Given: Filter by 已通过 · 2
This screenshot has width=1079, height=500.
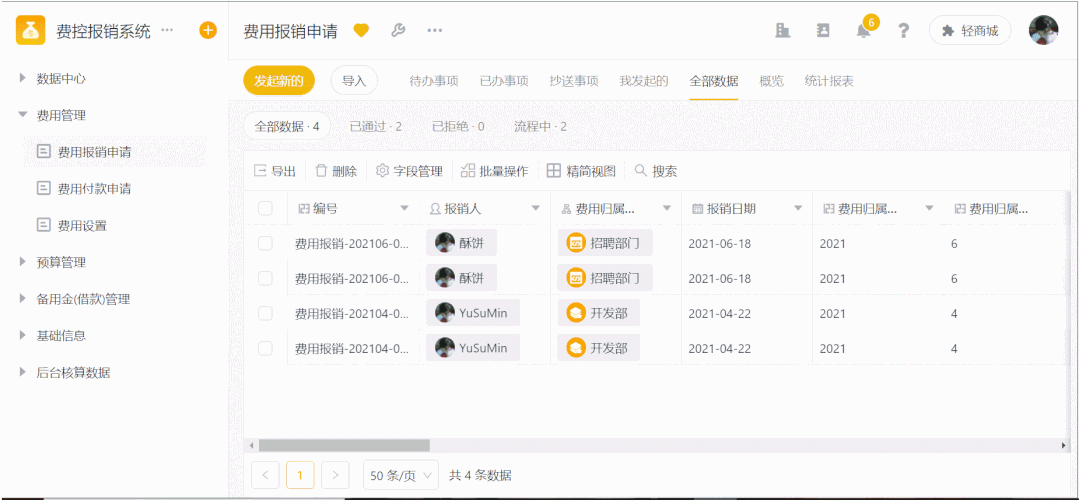Looking at the screenshot, I should tap(376, 127).
